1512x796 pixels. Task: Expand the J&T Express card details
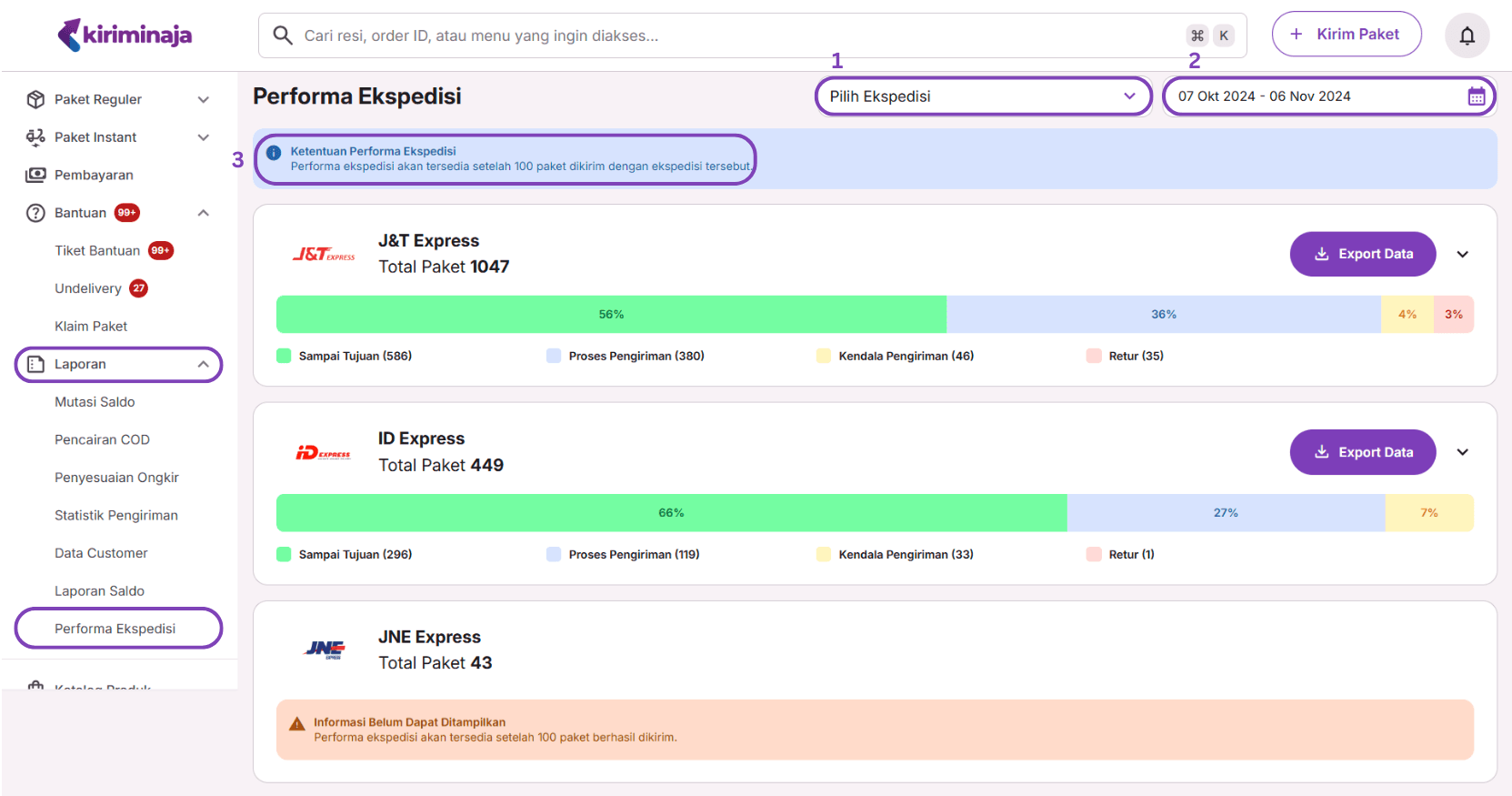1462,255
